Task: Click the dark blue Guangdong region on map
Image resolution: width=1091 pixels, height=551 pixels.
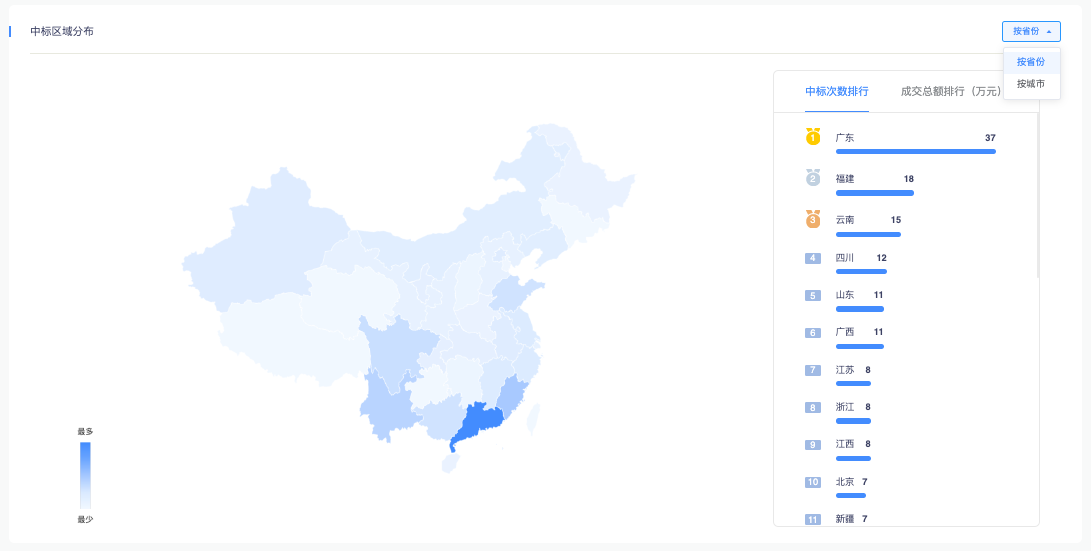Action: coord(478,422)
